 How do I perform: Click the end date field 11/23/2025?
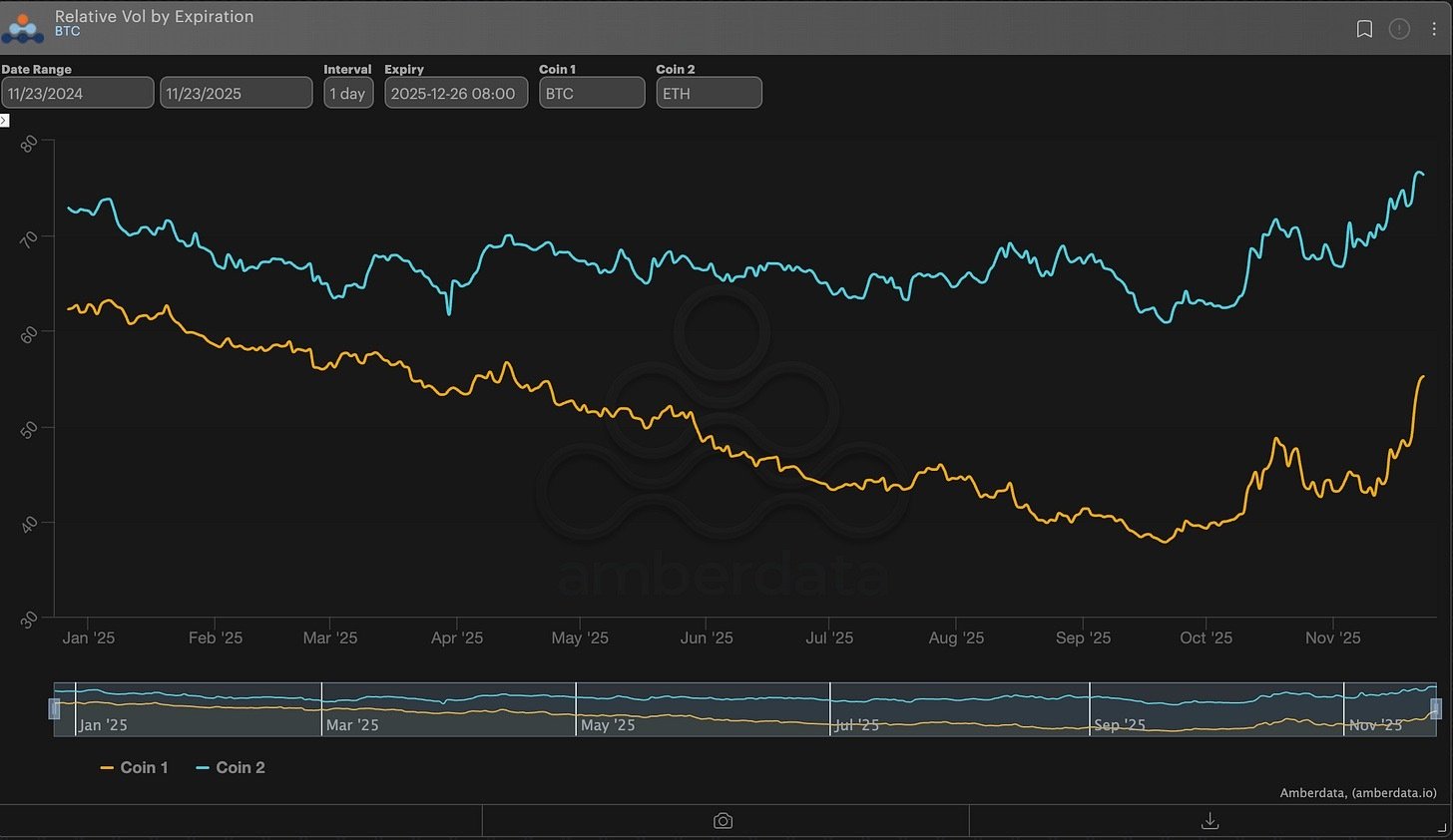click(236, 92)
